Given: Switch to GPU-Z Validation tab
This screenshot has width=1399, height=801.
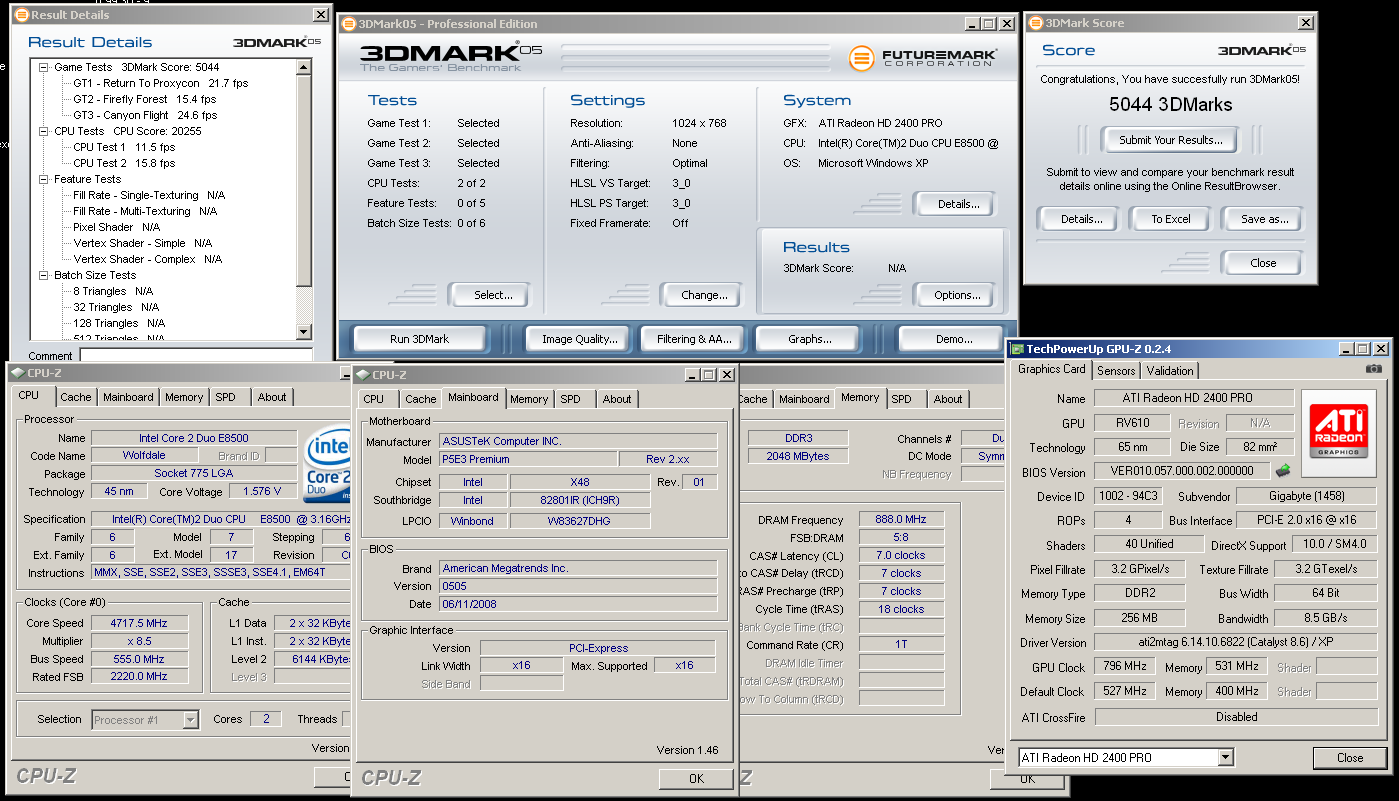Looking at the screenshot, I should 1169,370.
